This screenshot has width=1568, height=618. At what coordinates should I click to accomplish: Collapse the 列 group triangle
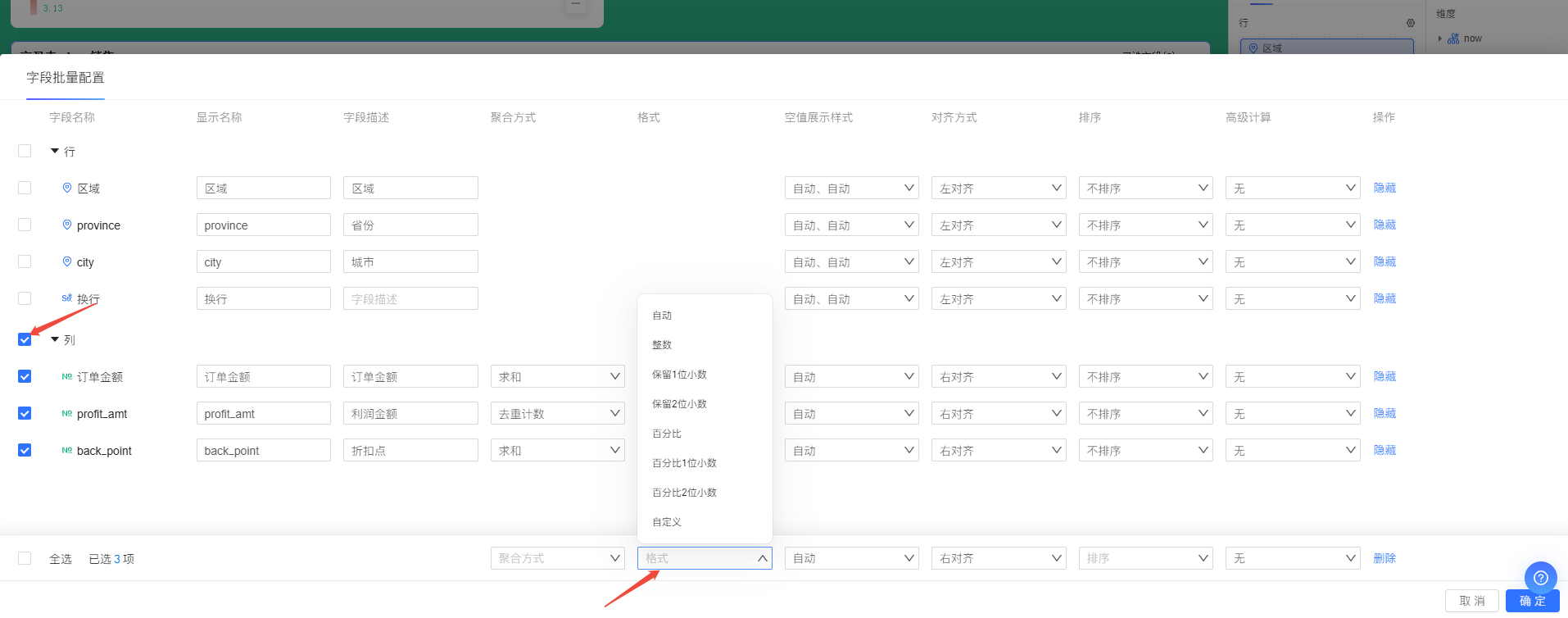tap(55, 339)
